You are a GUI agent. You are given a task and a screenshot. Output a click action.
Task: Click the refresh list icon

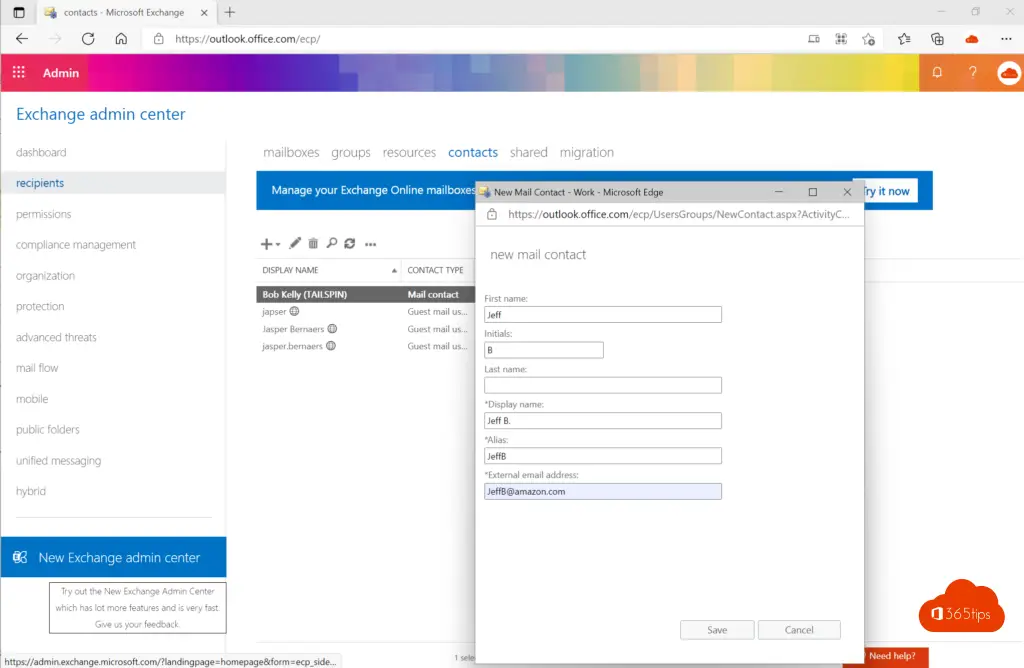click(x=350, y=243)
